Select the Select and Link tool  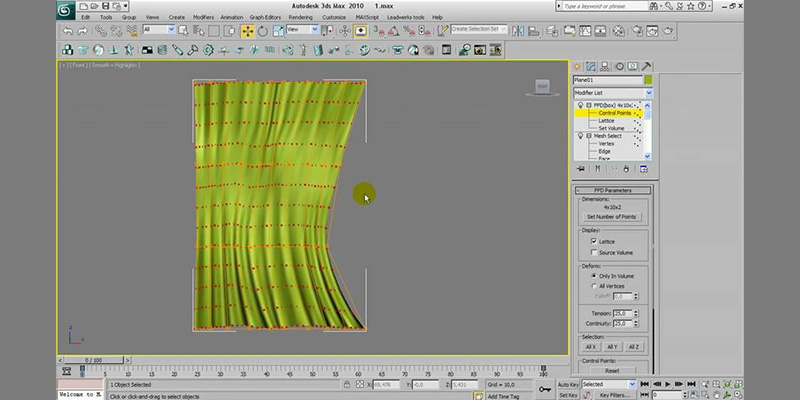tap(101, 31)
